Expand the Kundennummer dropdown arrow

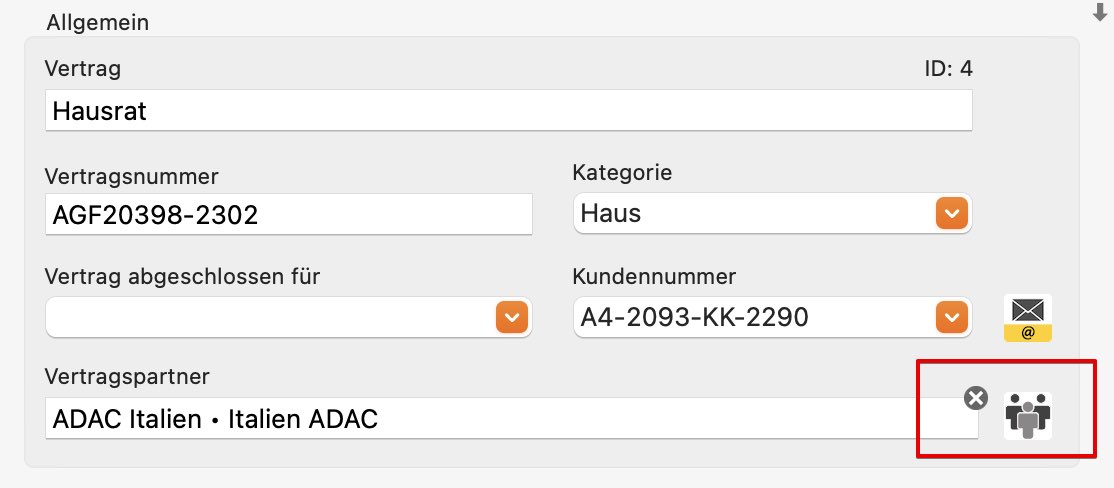(952, 317)
